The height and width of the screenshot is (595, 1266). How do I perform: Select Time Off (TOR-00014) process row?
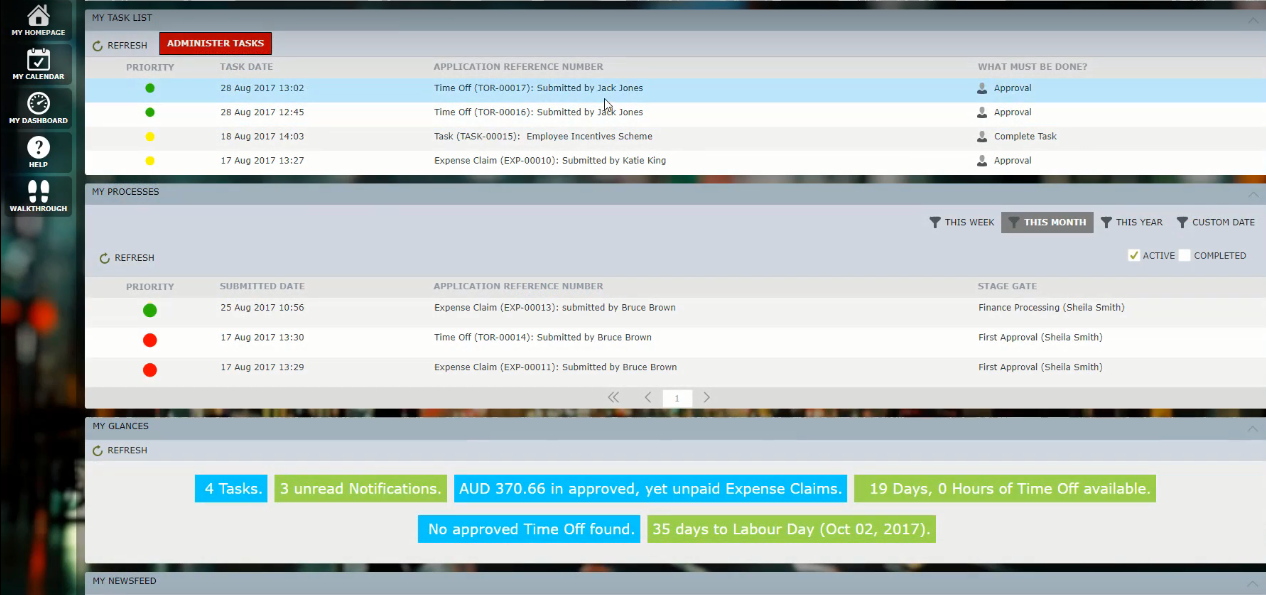click(x=675, y=340)
